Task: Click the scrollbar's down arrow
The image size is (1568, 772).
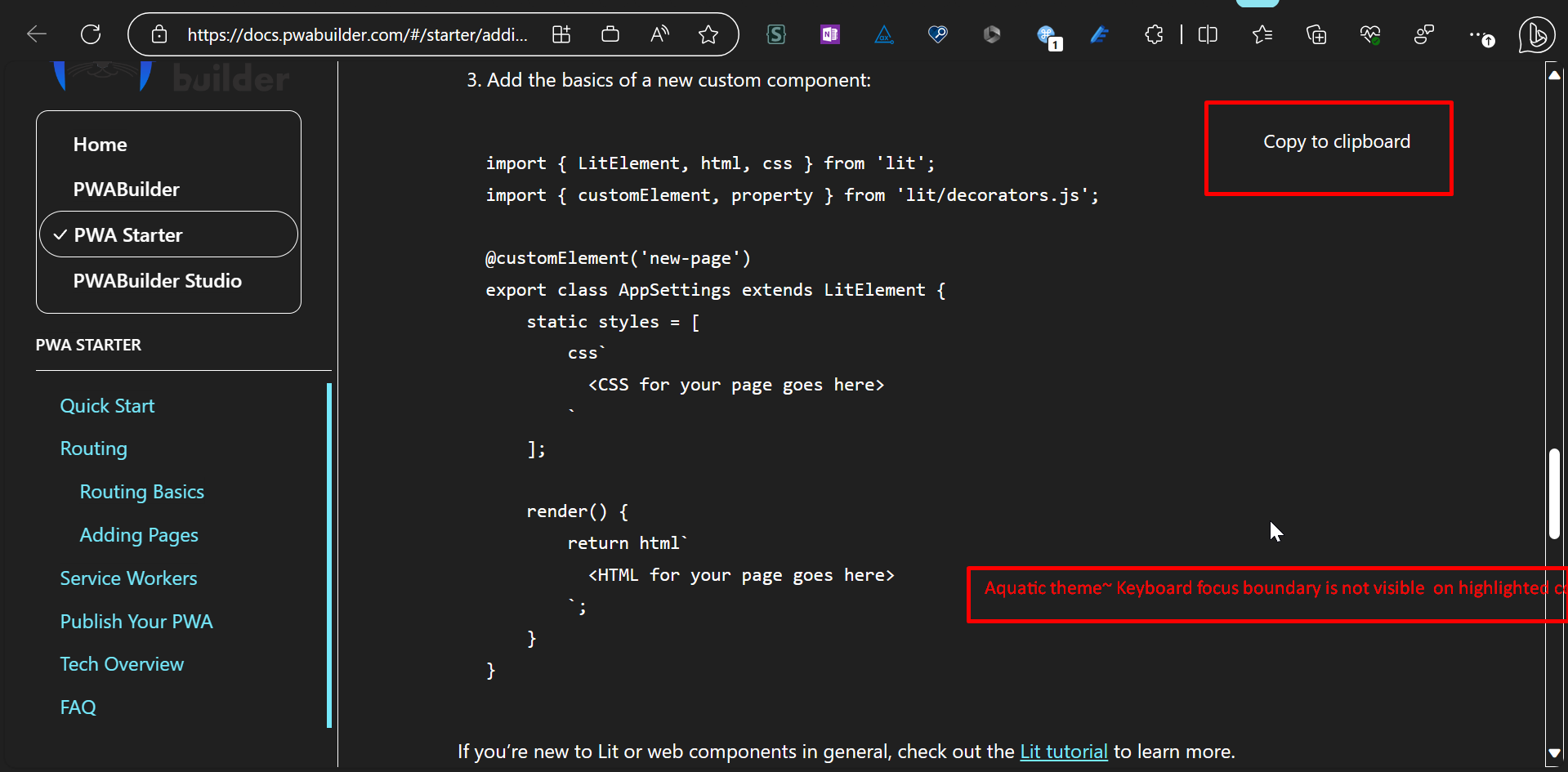Action: click(x=1555, y=753)
